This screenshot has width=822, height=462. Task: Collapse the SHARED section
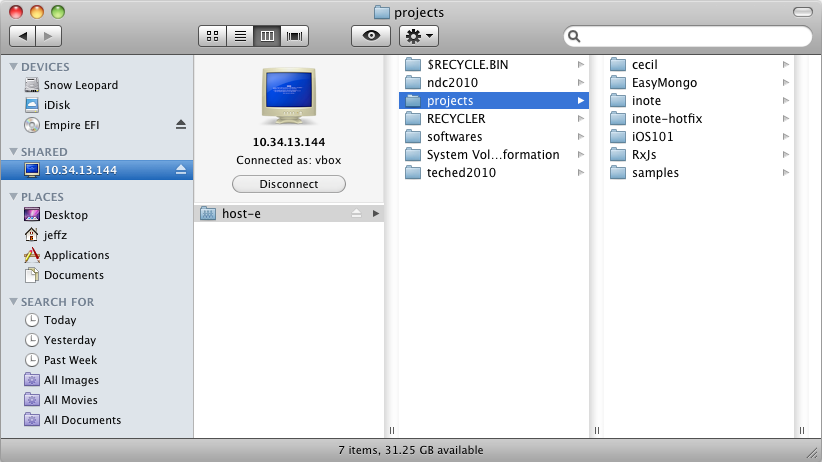pyautogui.click(x=14, y=152)
